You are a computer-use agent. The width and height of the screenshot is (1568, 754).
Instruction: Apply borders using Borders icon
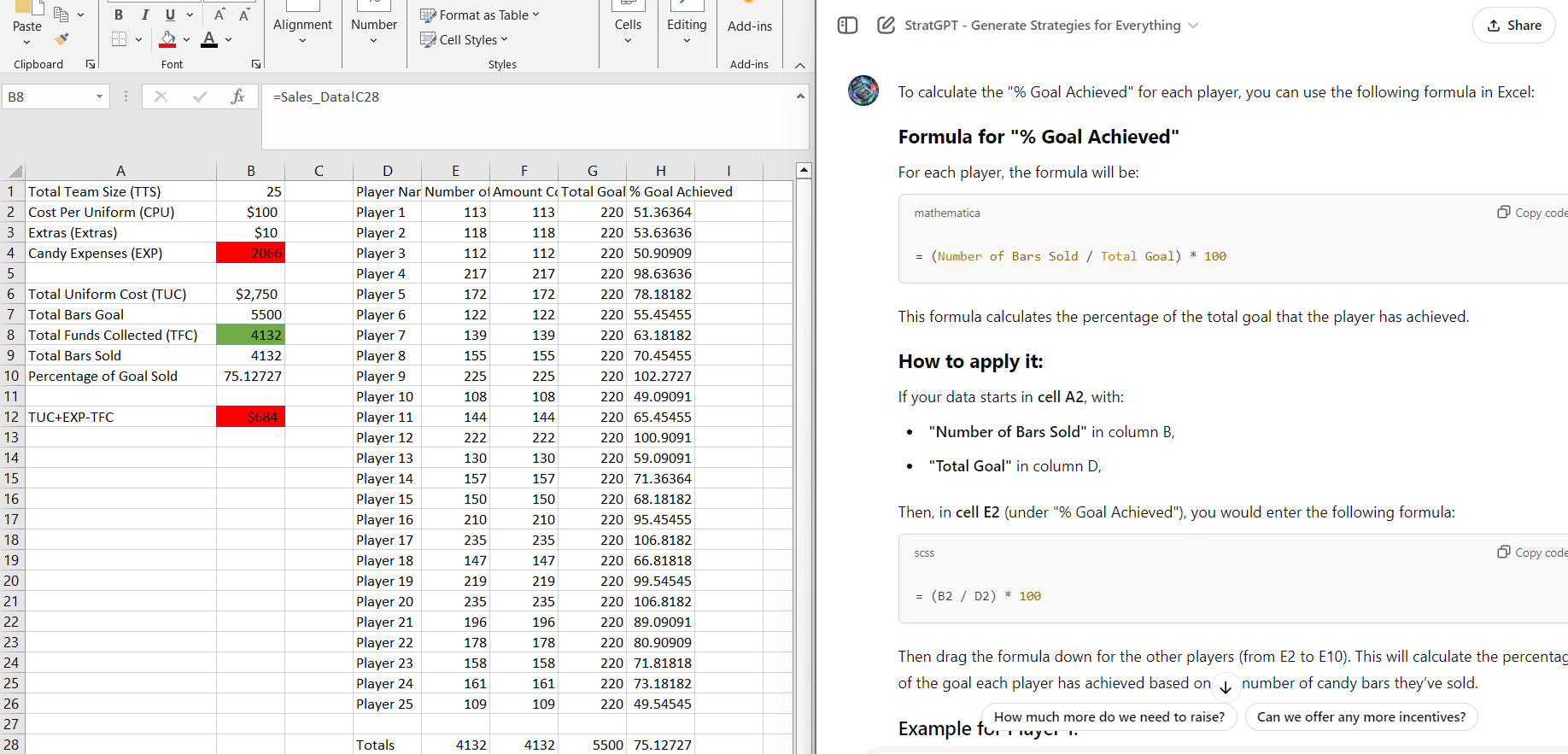point(119,39)
